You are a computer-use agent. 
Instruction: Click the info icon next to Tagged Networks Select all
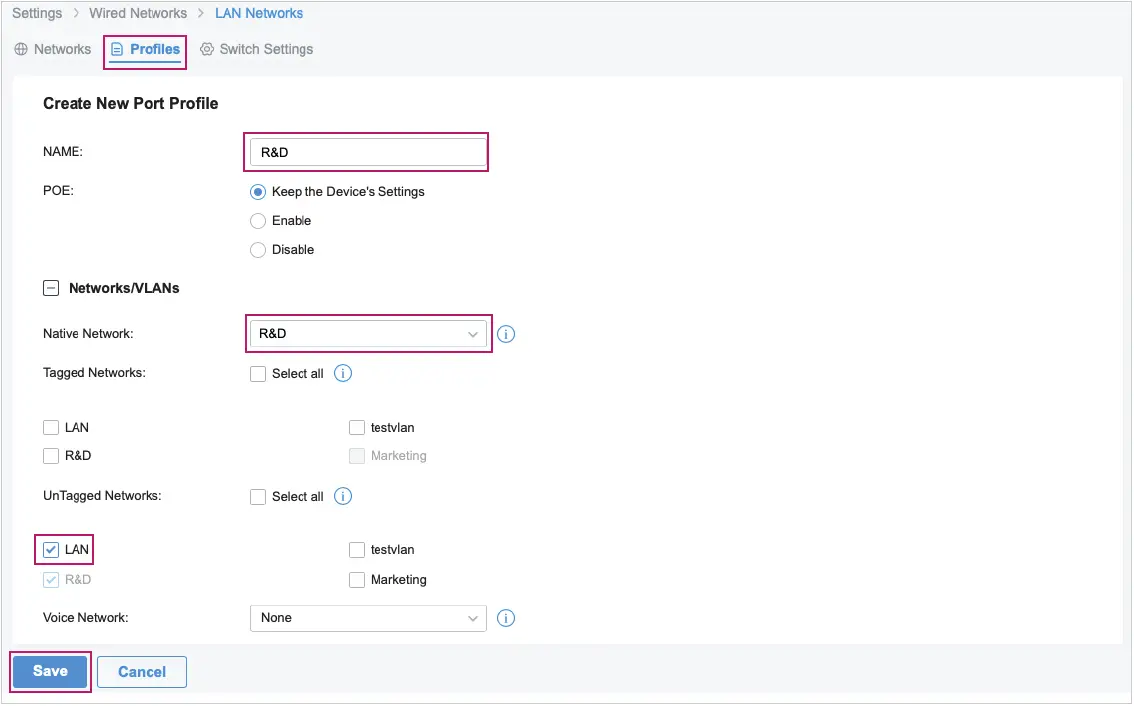[x=342, y=372]
